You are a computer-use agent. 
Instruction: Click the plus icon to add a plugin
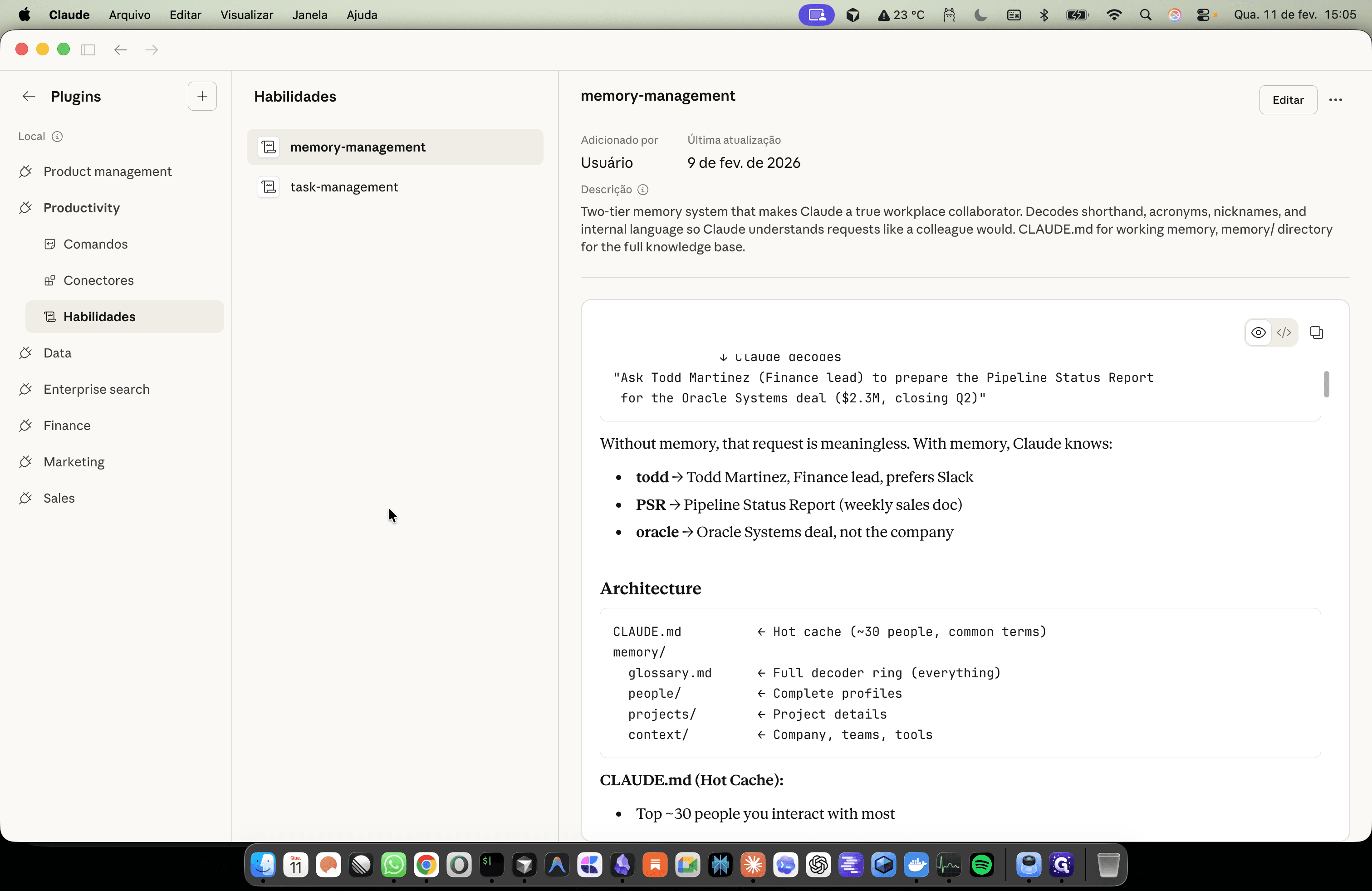click(202, 96)
